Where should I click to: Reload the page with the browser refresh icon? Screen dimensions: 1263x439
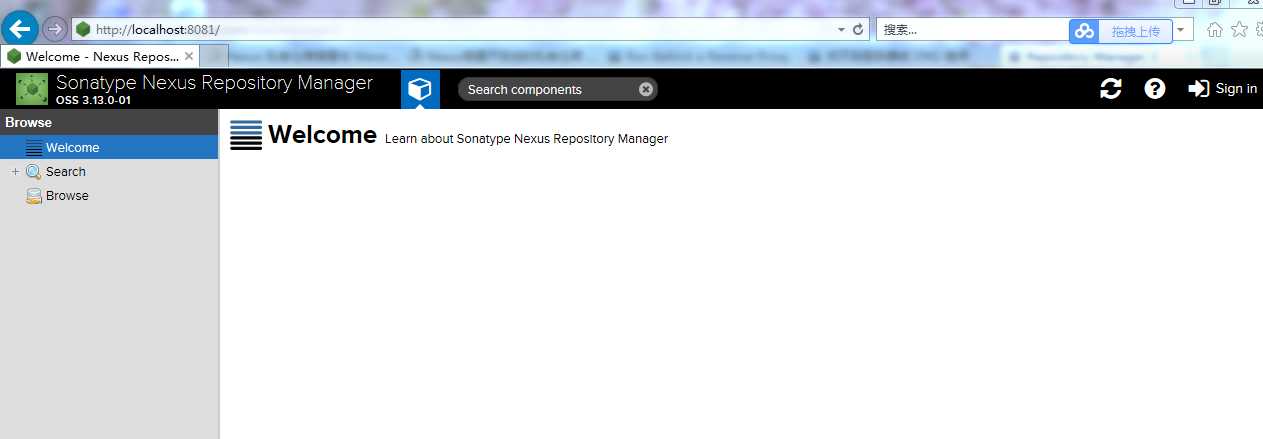point(858,30)
